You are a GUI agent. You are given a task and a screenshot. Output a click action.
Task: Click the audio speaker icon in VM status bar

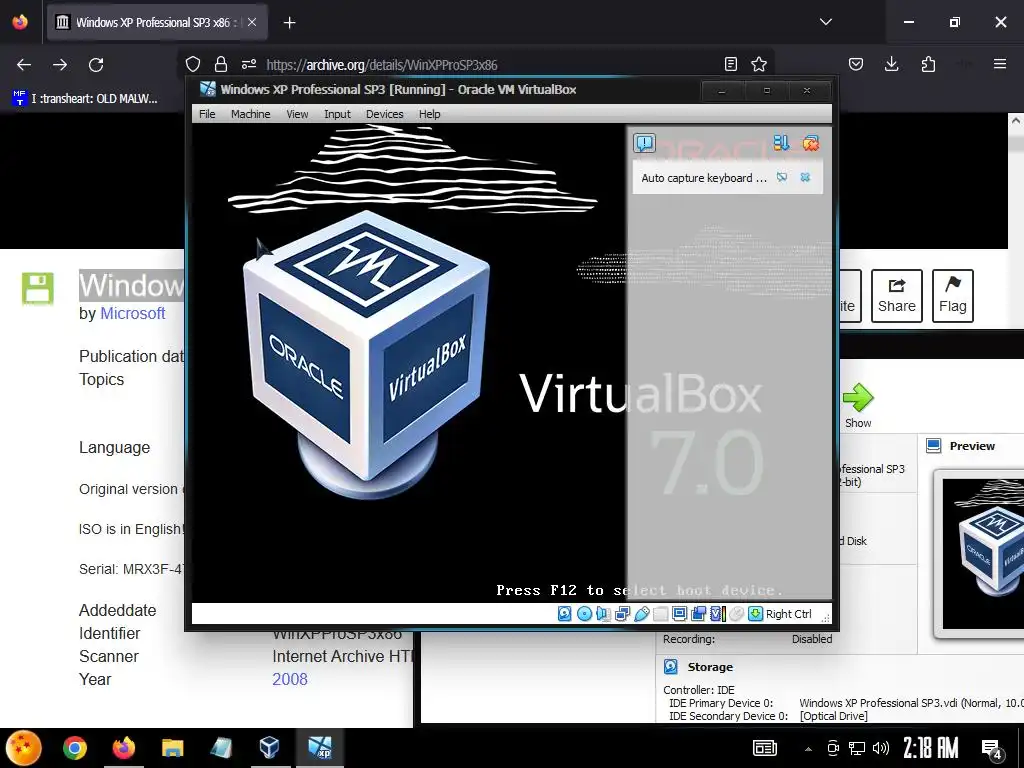tap(603, 614)
